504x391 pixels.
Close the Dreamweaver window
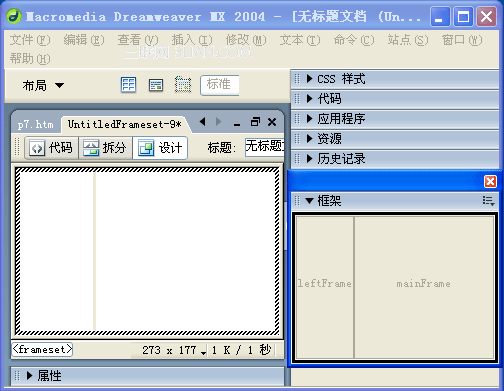point(486,16)
